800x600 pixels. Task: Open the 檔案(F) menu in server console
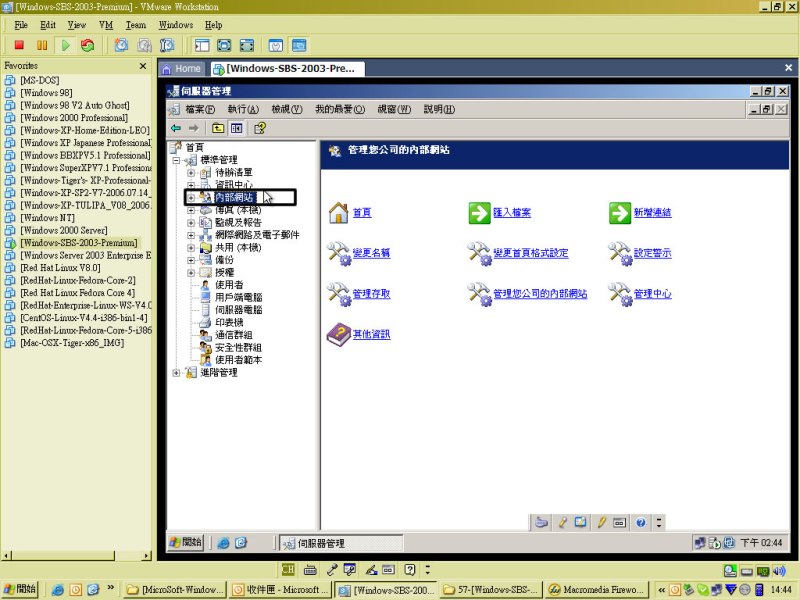[200, 109]
